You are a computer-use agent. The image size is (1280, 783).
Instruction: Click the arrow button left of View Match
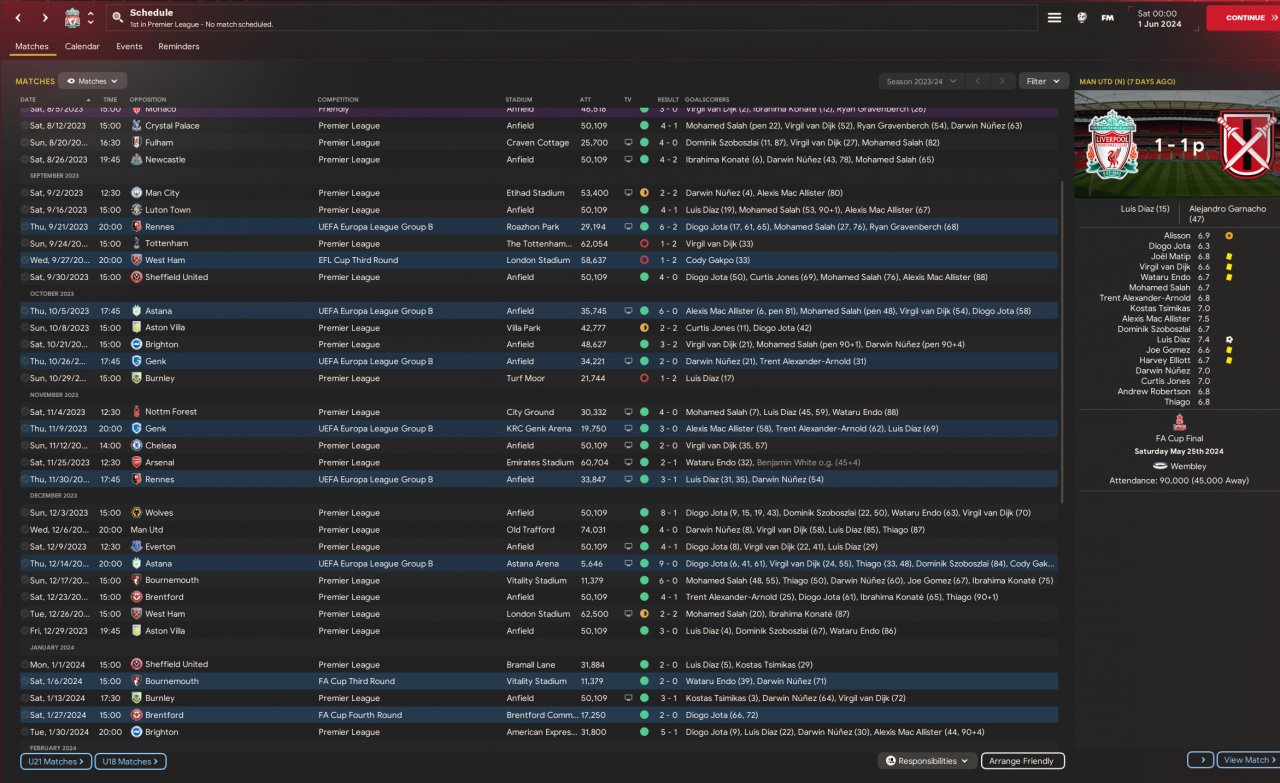tap(1201, 760)
